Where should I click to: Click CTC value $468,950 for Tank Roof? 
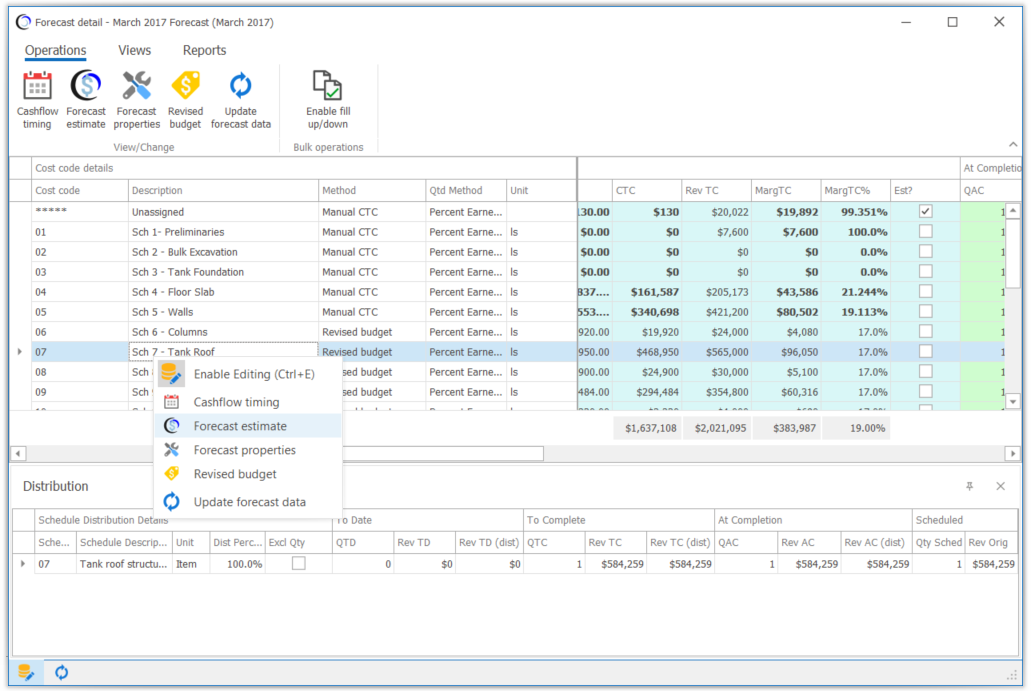[x=647, y=352]
